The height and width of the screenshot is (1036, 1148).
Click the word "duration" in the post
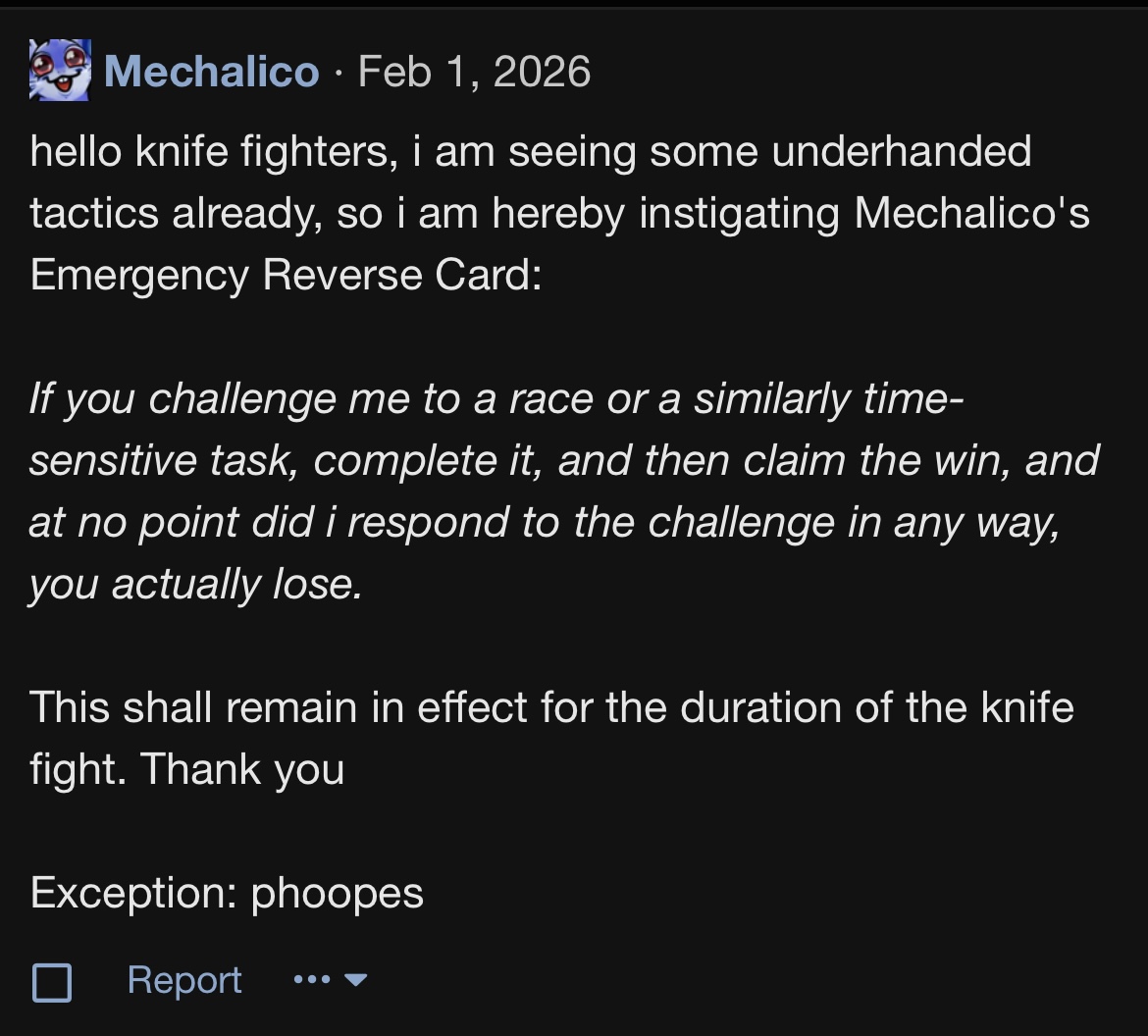coord(753,707)
